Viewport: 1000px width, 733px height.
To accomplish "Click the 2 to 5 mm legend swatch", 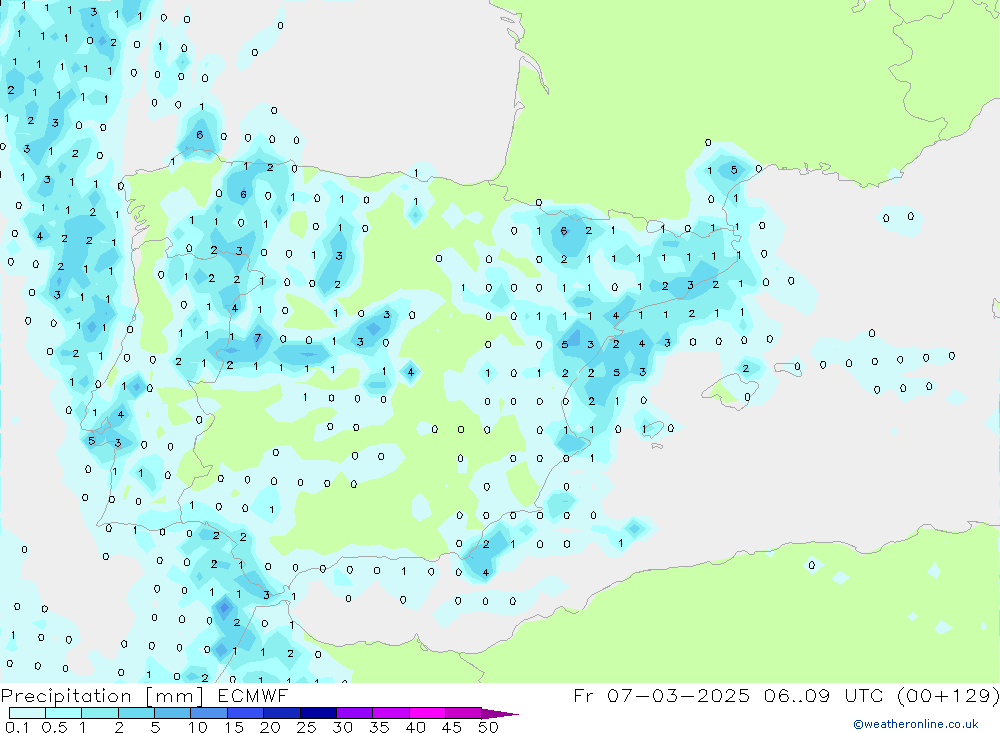I will pos(136,713).
